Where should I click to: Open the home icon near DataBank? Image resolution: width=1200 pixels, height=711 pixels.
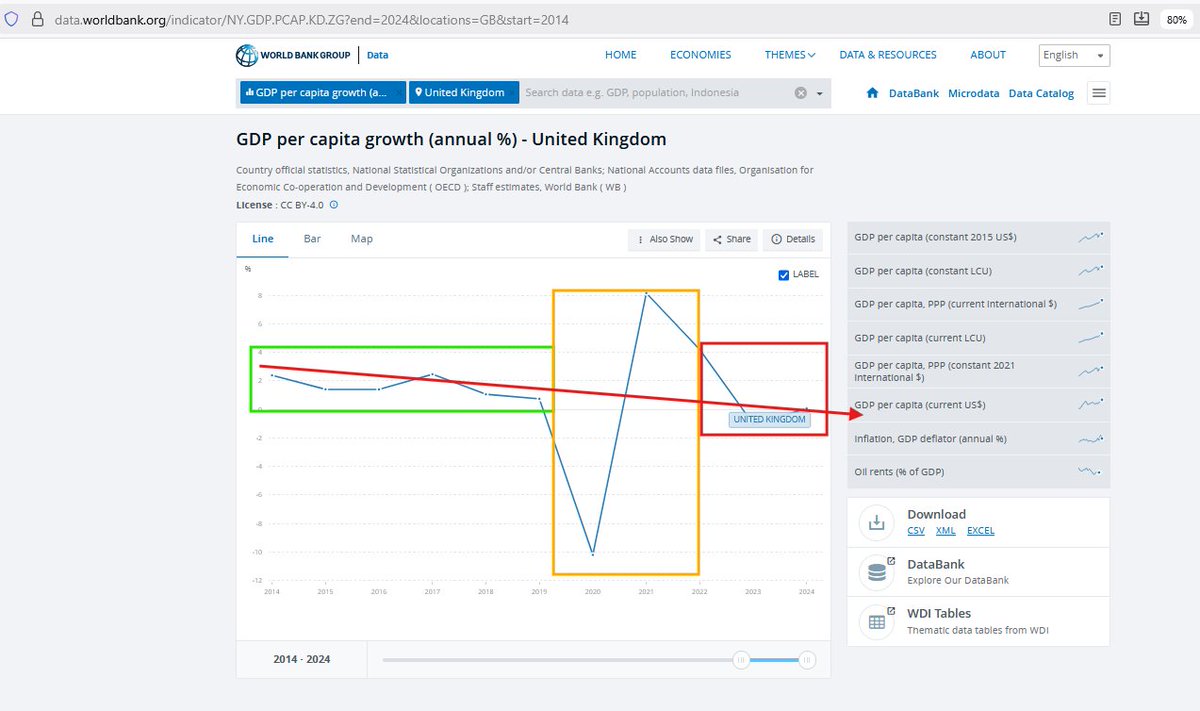point(871,93)
